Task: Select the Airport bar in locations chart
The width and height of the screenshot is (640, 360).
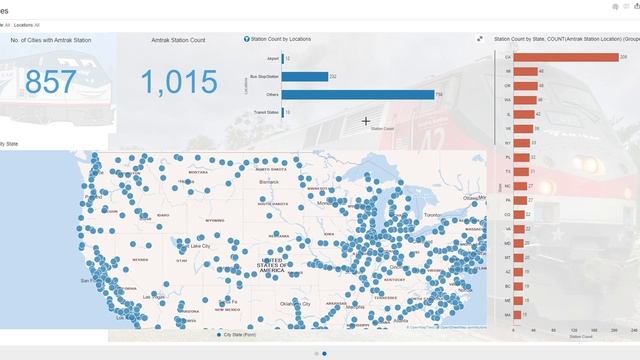Action: pos(283,58)
